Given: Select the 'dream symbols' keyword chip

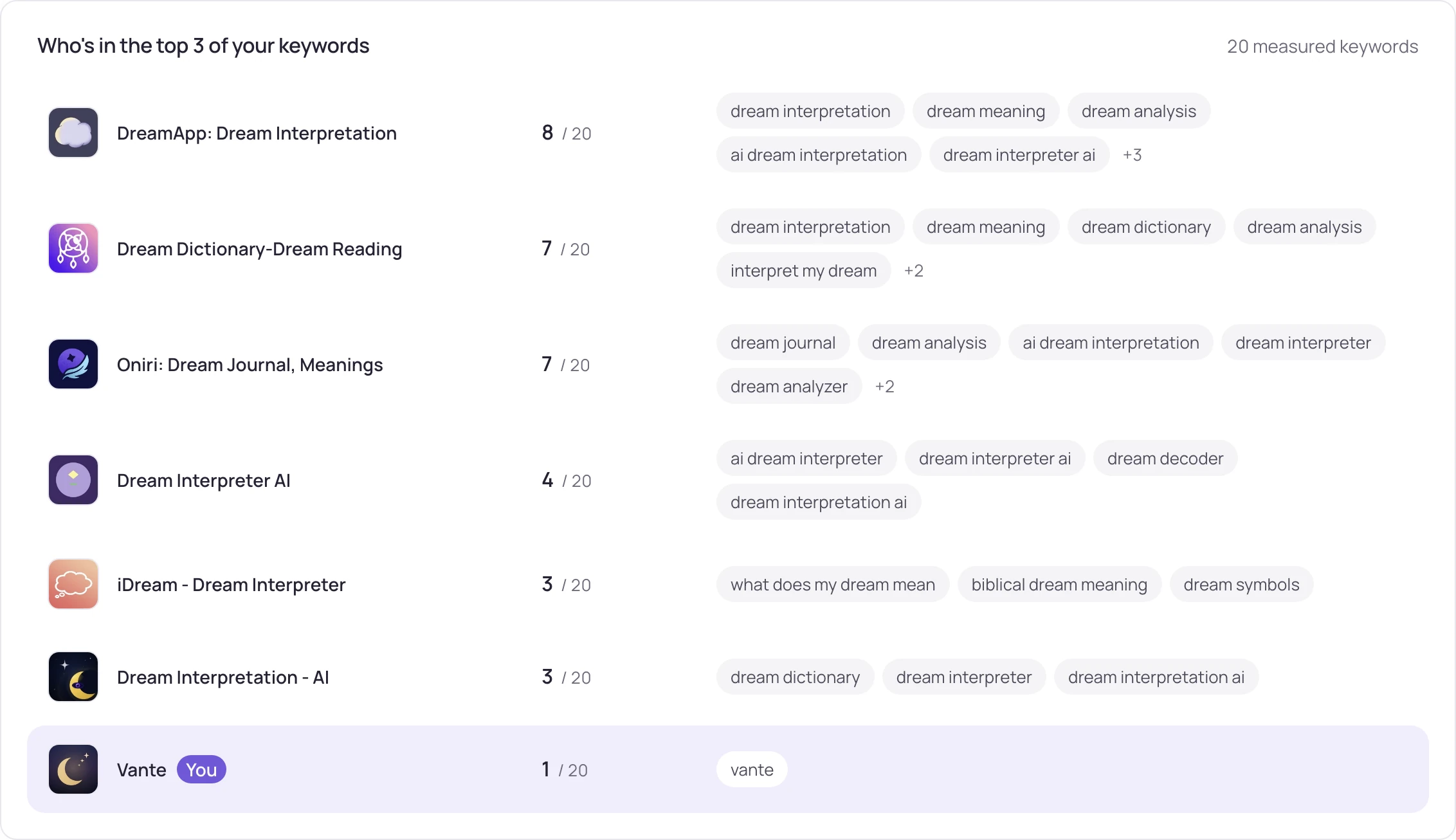Looking at the screenshot, I should [x=1241, y=584].
